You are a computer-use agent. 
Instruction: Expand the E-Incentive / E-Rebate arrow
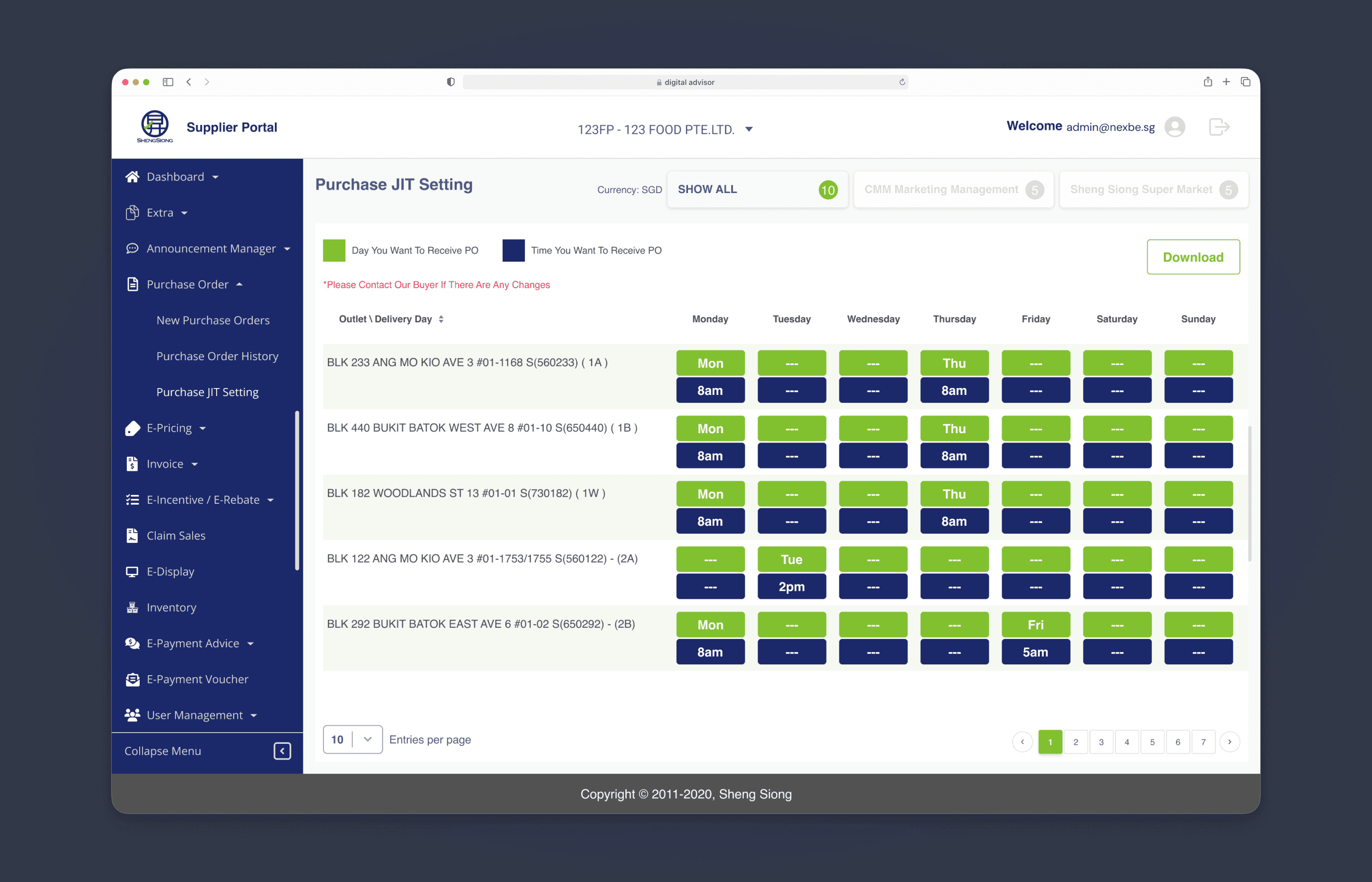click(x=270, y=500)
